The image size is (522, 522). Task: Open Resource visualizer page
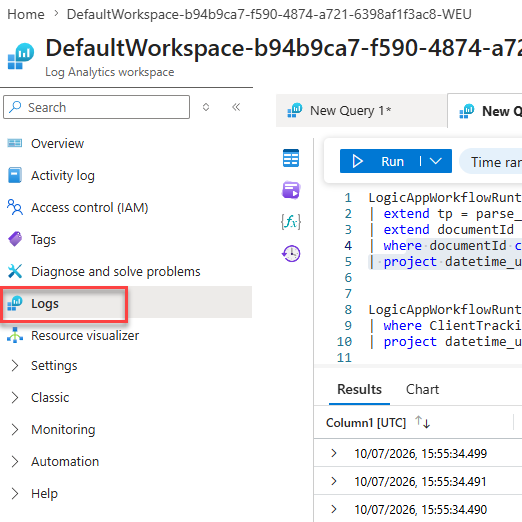coord(85,335)
